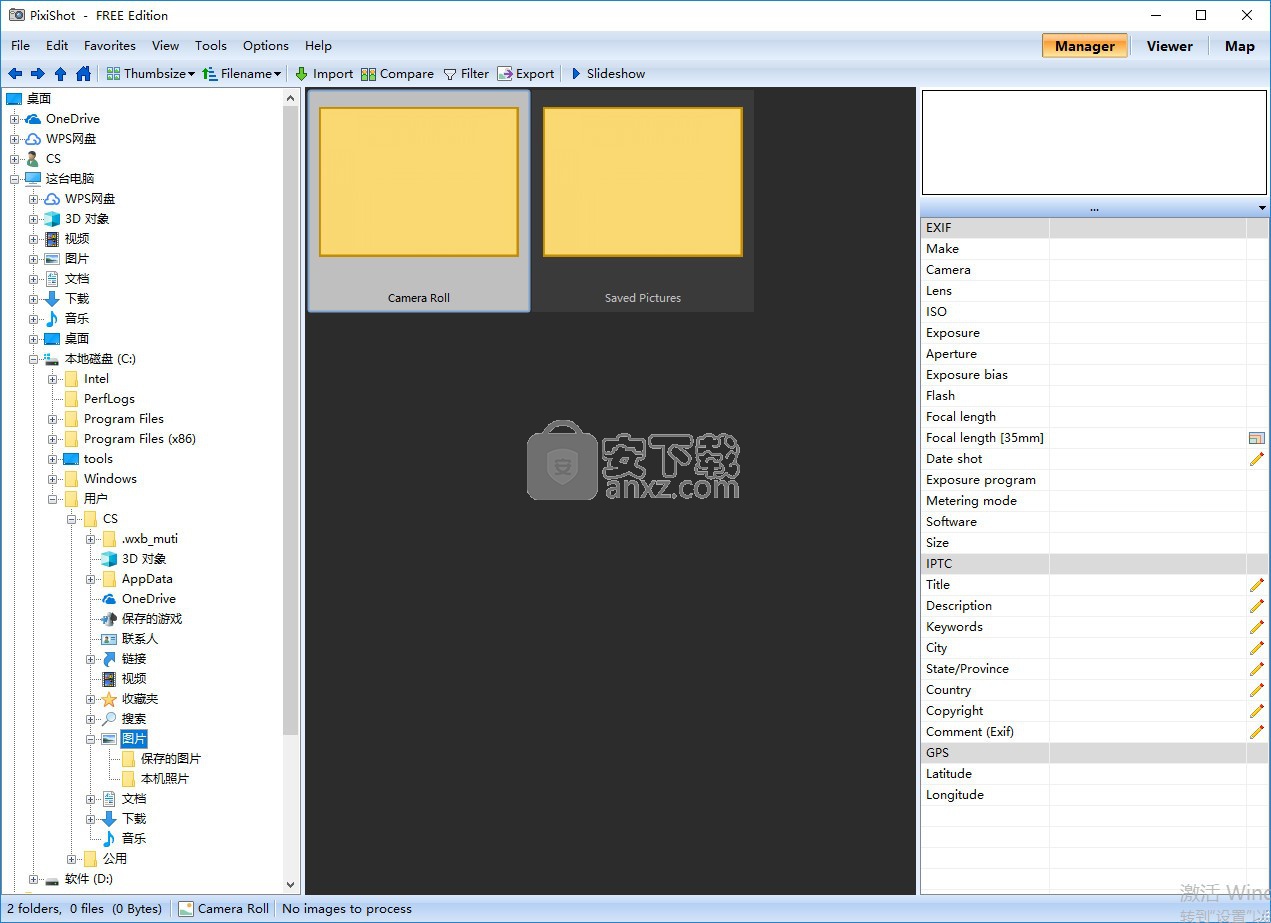The height and width of the screenshot is (923, 1271).
Task: Click the folder tree scrollbar up arrow
Action: 291,98
